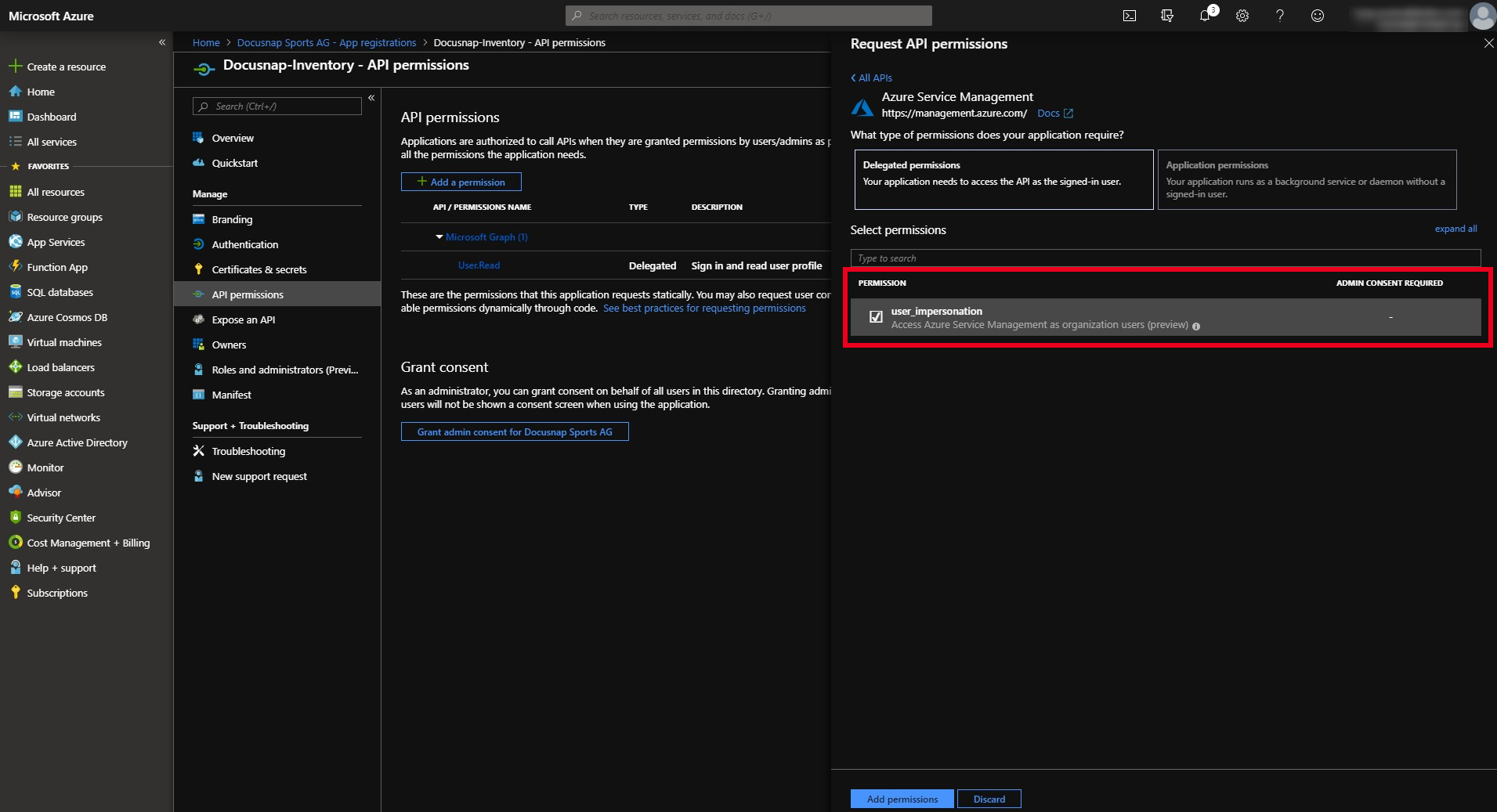This screenshot has height=812, width=1497.
Task: Open portal settings gear
Action: (1242, 16)
